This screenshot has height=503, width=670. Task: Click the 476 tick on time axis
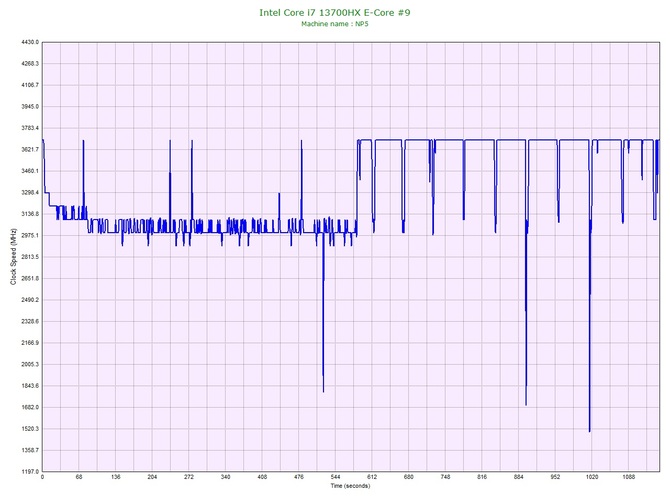tap(299, 477)
